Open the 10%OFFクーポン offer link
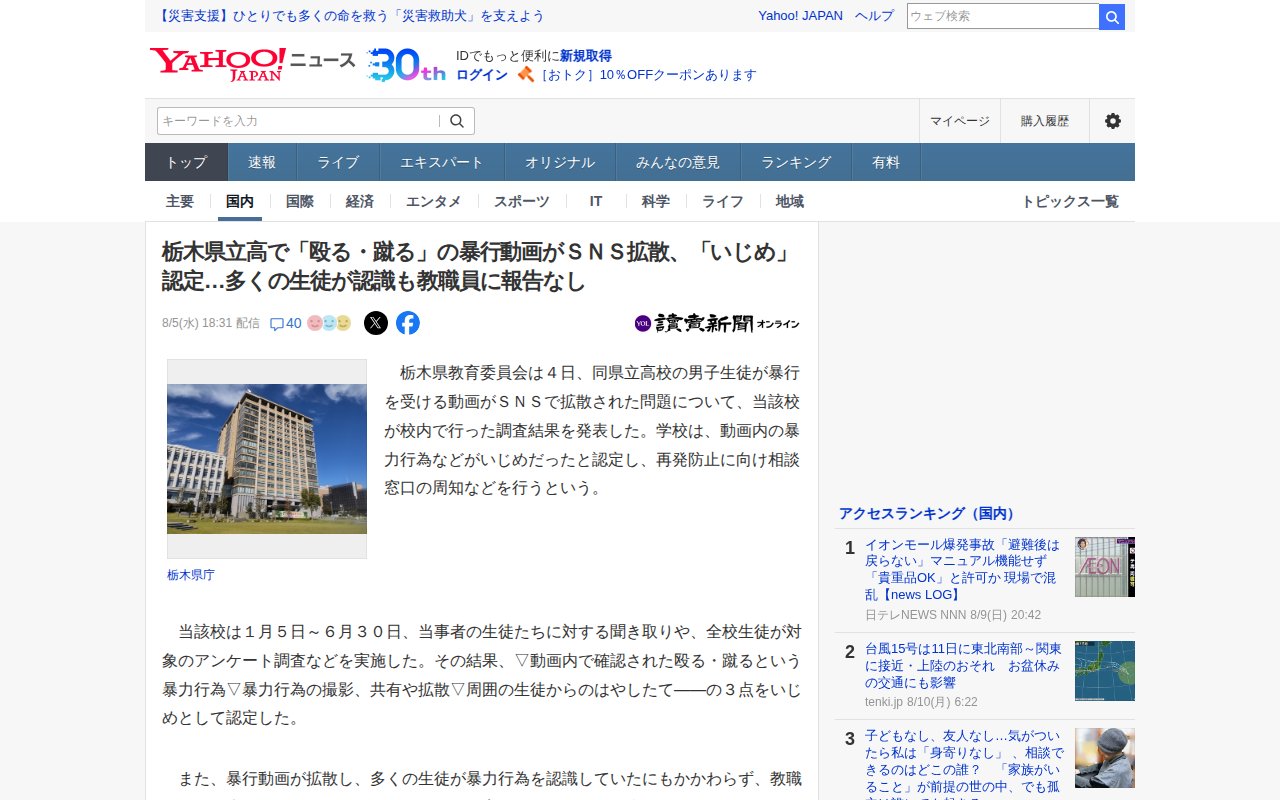Image resolution: width=1280 pixels, height=800 pixels. tap(647, 75)
